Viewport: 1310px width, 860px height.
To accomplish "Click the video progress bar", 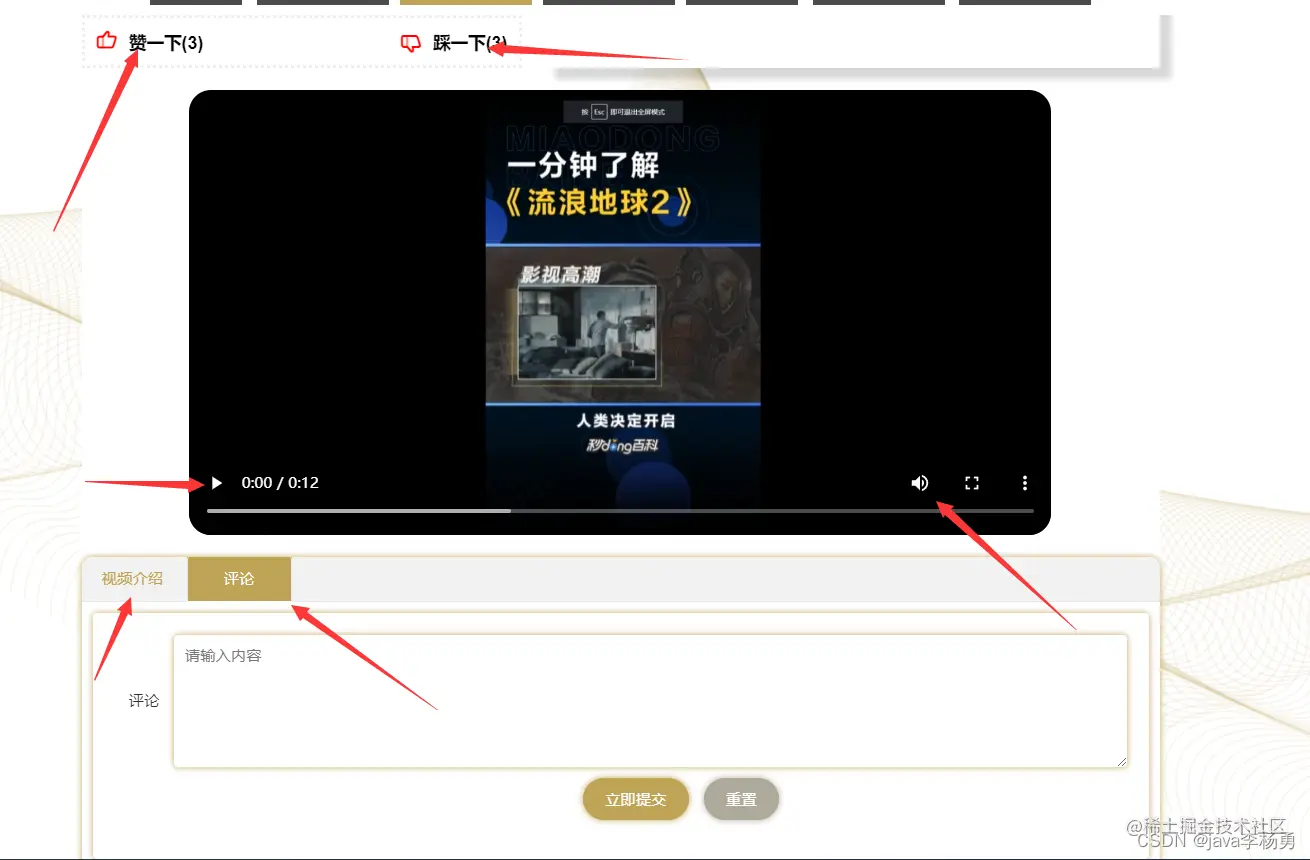I will [x=620, y=511].
